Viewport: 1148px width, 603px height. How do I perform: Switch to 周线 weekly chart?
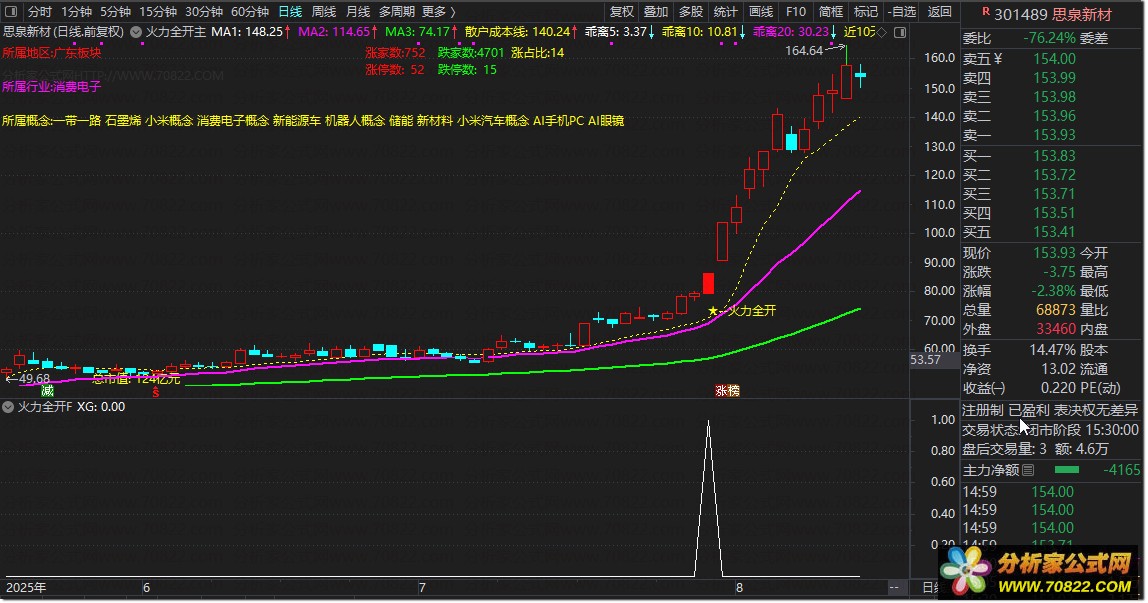click(x=324, y=12)
